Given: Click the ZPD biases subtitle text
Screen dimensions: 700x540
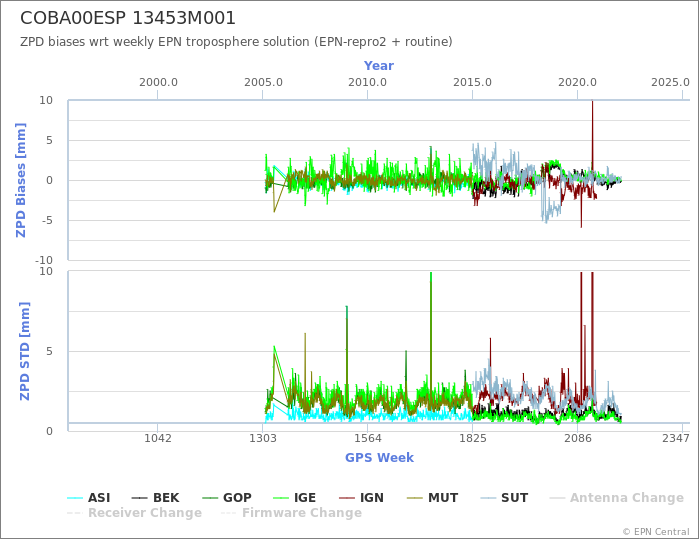Looking at the screenshot, I should [x=236, y=42].
